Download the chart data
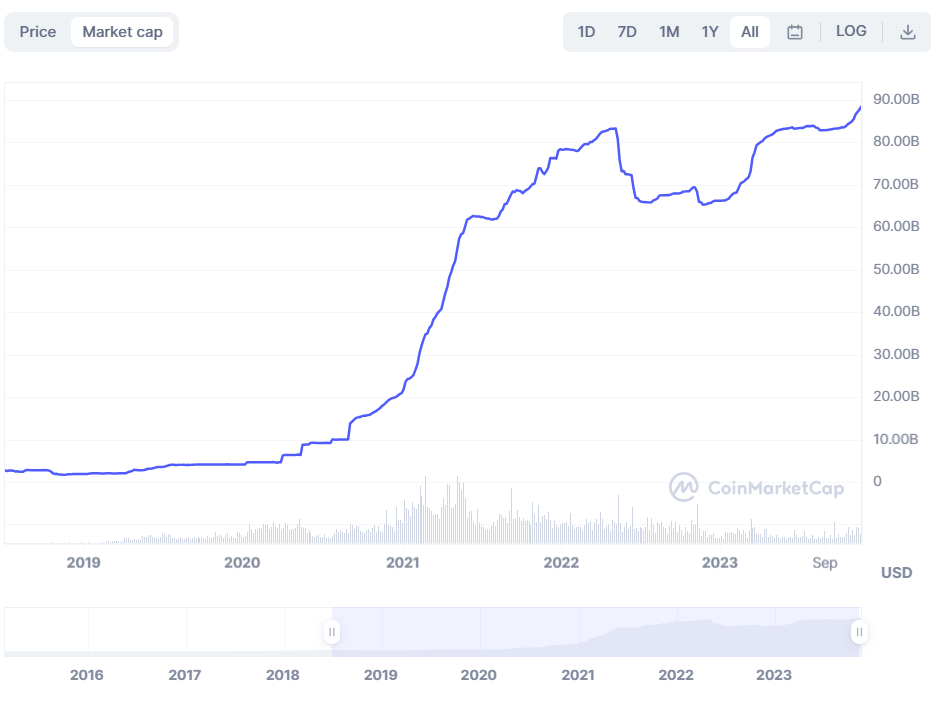 908,32
